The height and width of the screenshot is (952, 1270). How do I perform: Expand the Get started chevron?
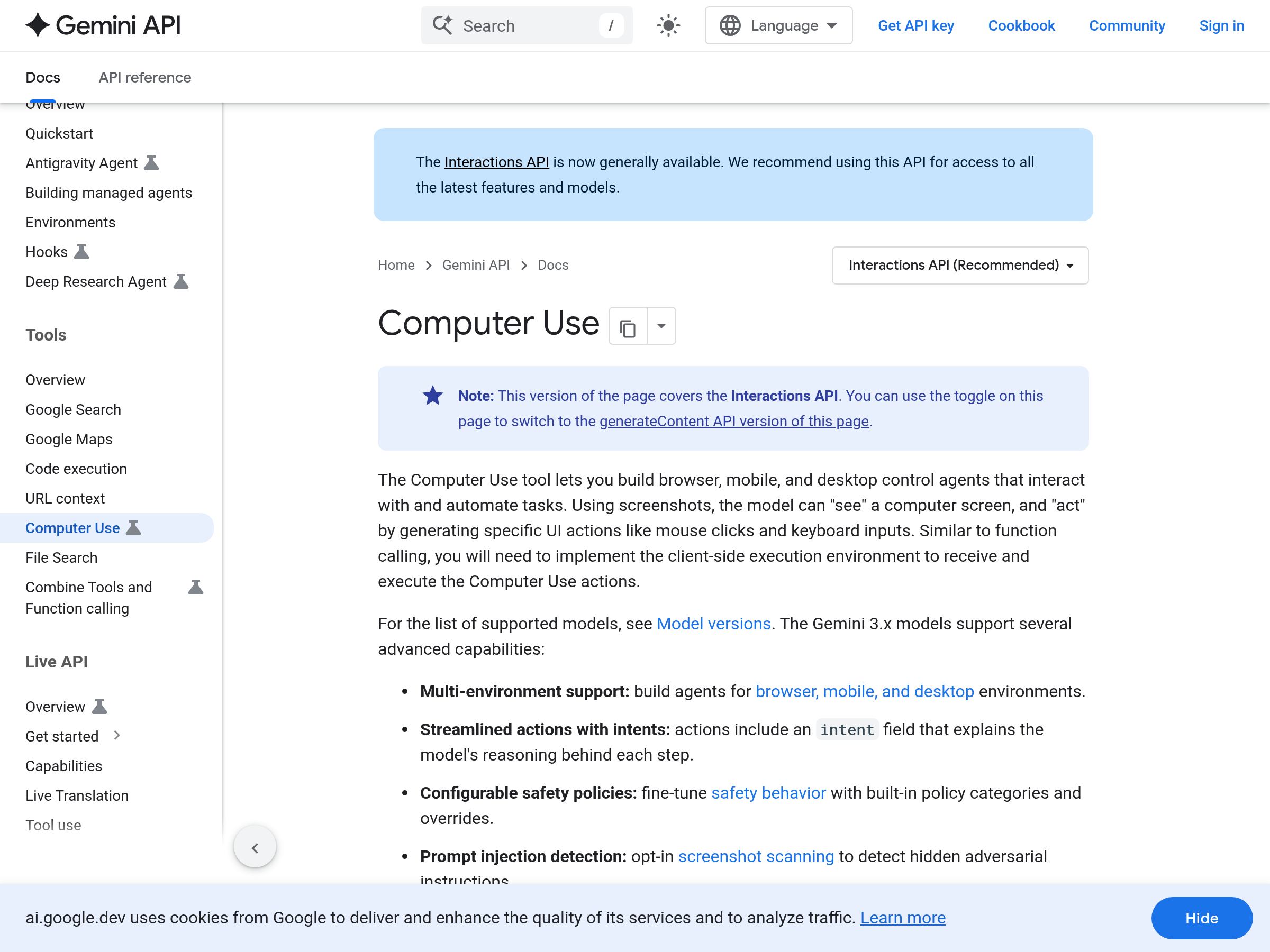[116, 736]
